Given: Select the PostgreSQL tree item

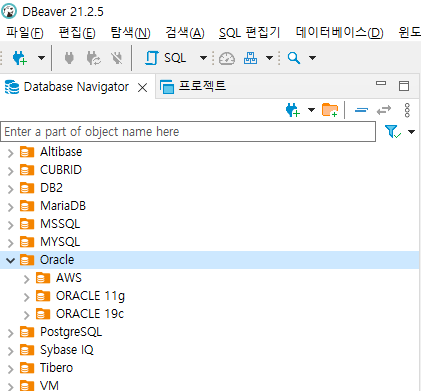Looking at the screenshot, I should tap(71, 332).
